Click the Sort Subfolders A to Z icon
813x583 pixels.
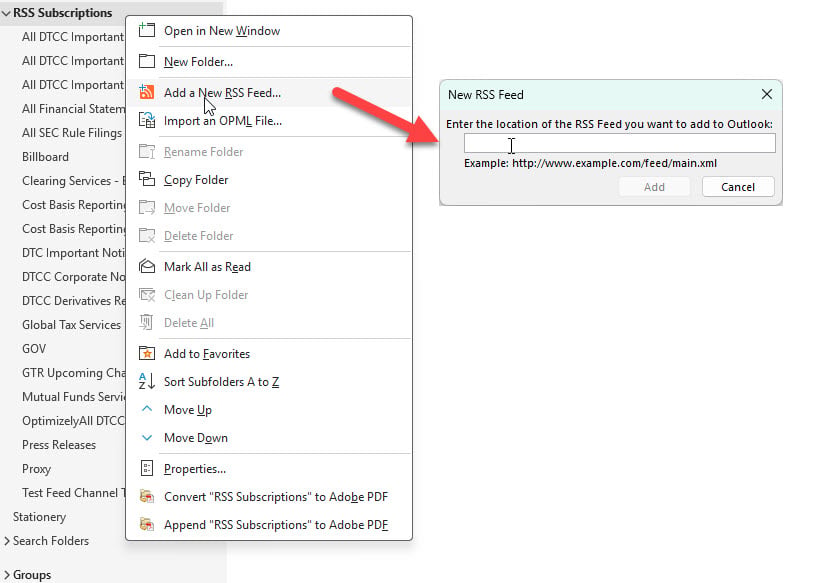147,382
